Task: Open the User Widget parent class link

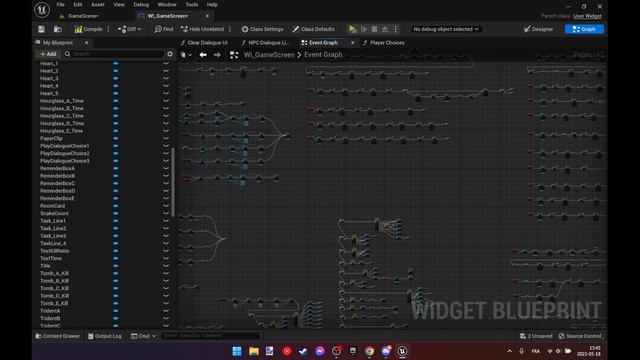Action: pyautogui.click(x=587, y=16)
